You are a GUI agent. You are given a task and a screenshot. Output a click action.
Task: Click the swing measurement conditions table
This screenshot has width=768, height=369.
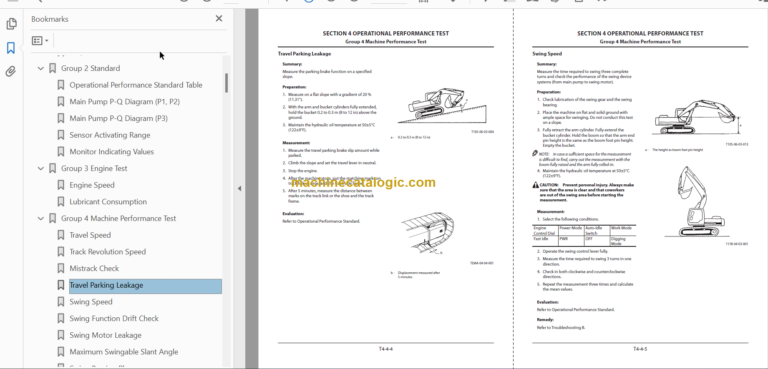coord(584,236)
